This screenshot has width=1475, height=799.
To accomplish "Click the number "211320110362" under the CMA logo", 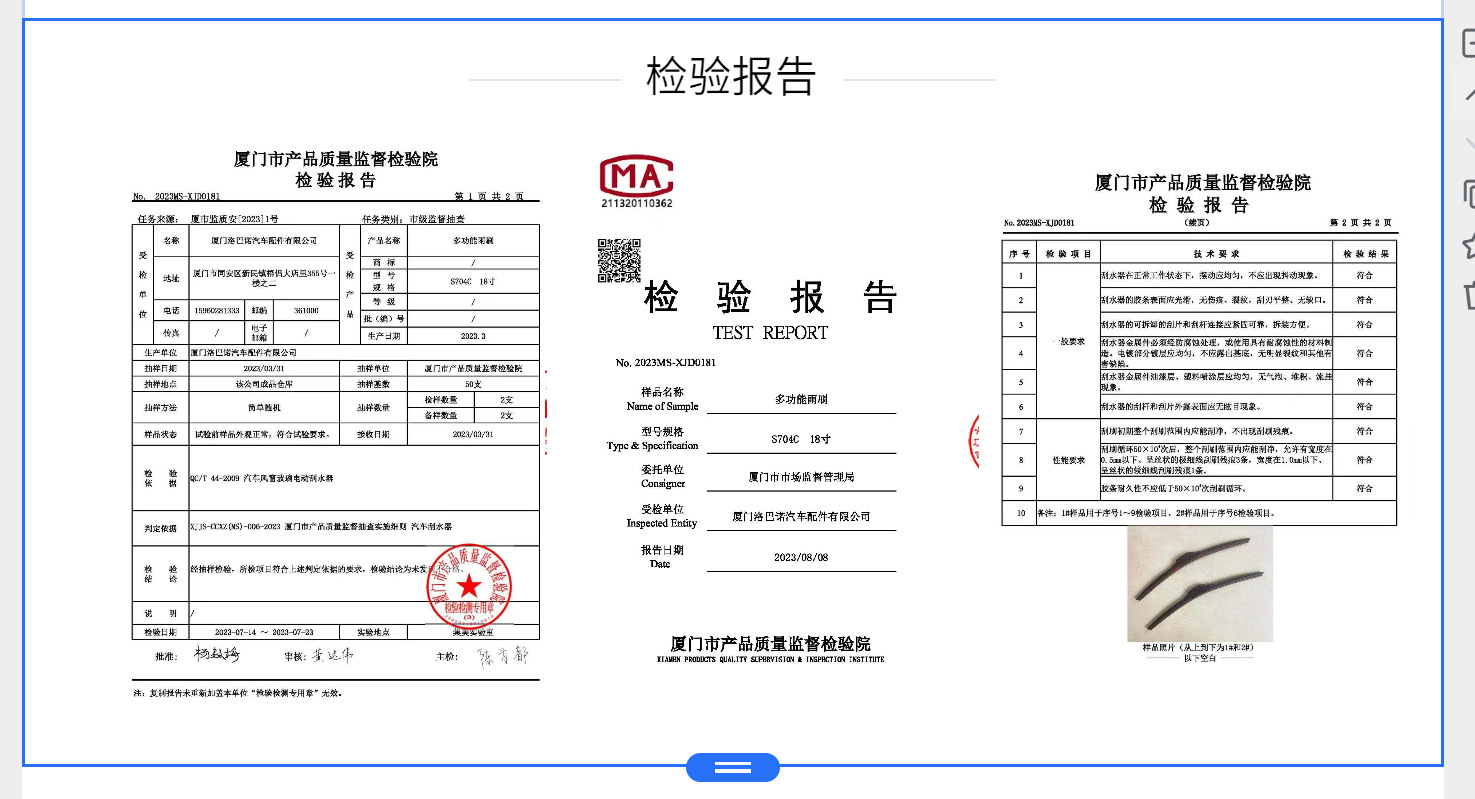I will click(637, 204).
